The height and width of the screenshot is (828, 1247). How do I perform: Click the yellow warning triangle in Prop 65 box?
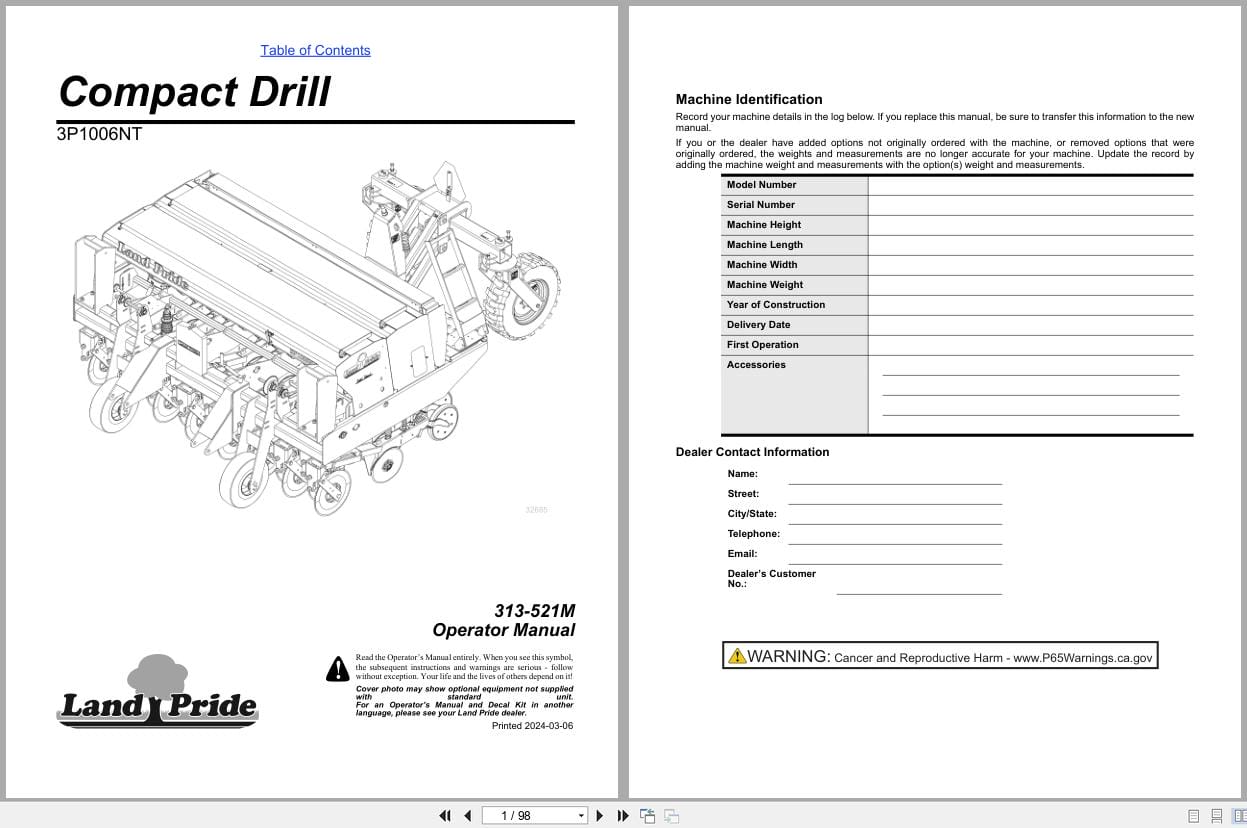[x=737, y=657]
